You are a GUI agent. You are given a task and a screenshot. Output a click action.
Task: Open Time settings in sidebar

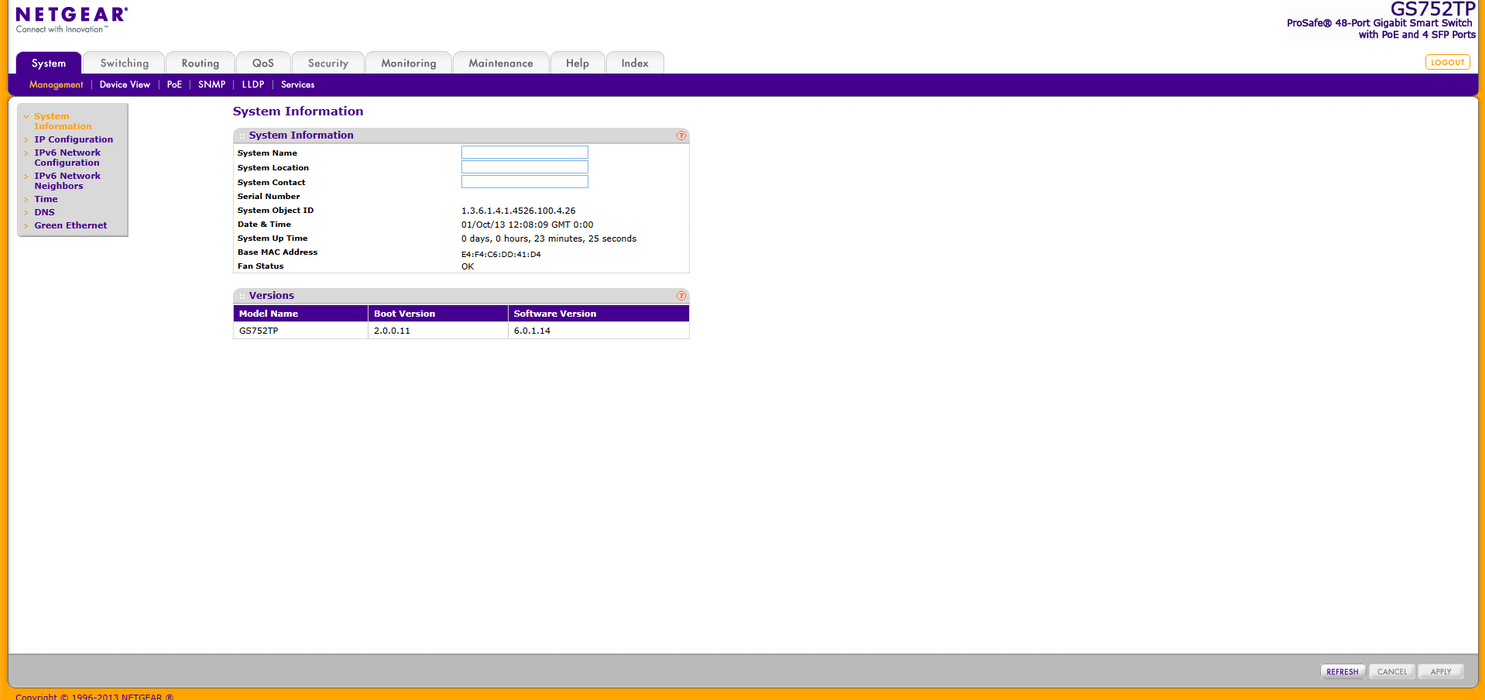point(46,199)
